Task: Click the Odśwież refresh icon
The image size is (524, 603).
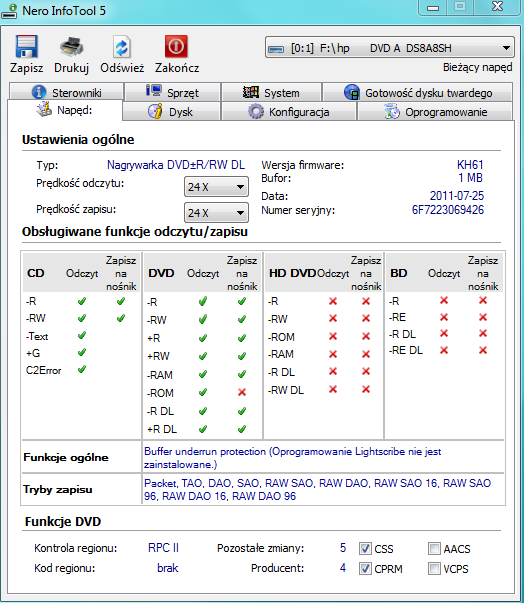Action: click(122, 47)
